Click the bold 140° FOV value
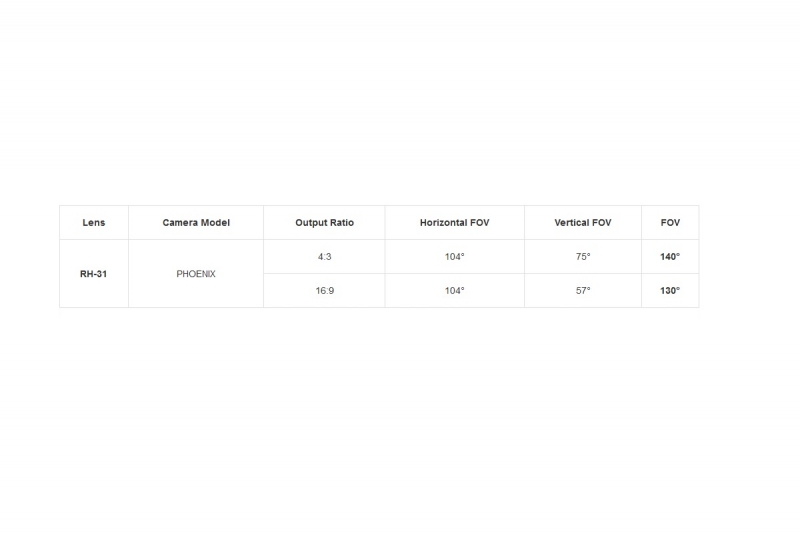Image resolution: width=800 pixels, height=533 pixels. [670, 257]
